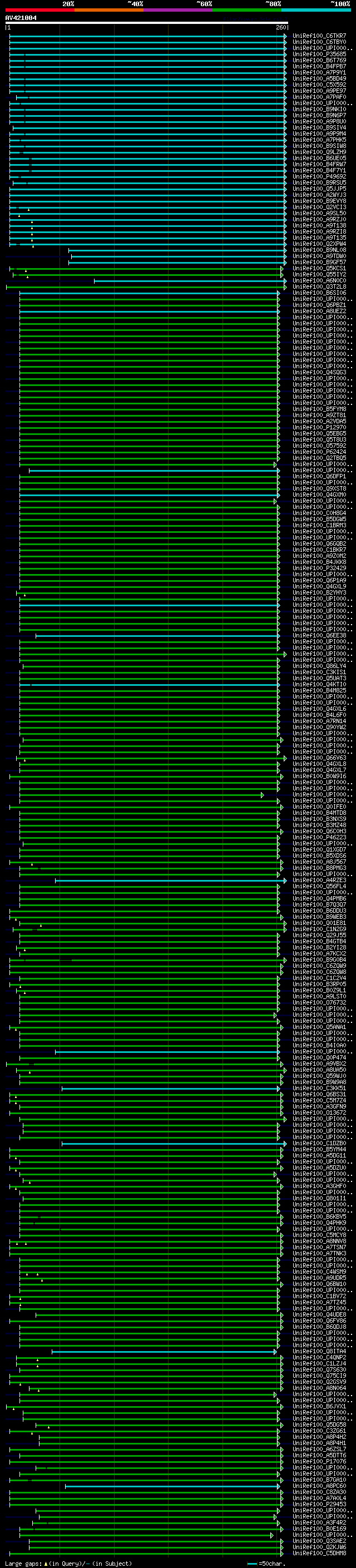
Task: Select hit label UniRef100_Q4KTI0
Action: point(319,684)
